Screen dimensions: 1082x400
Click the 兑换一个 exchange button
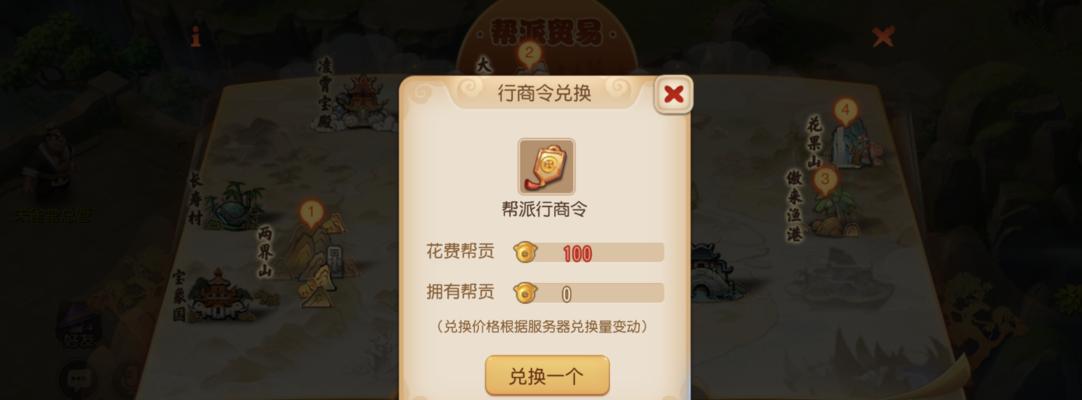click(547, 376)
